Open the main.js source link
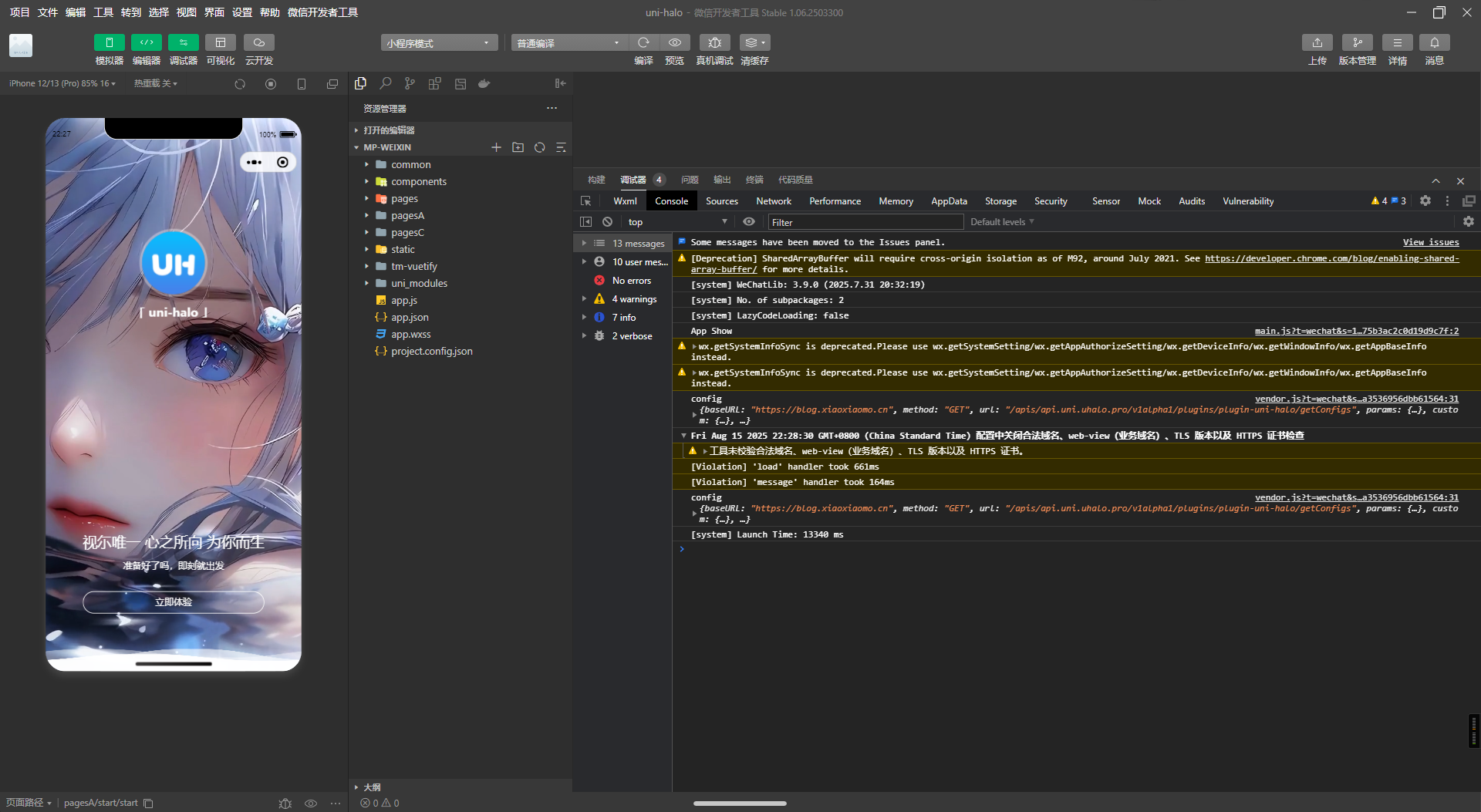This screenshot has height=812, width=1481. pyautogui.click(x=1357, y=331)
